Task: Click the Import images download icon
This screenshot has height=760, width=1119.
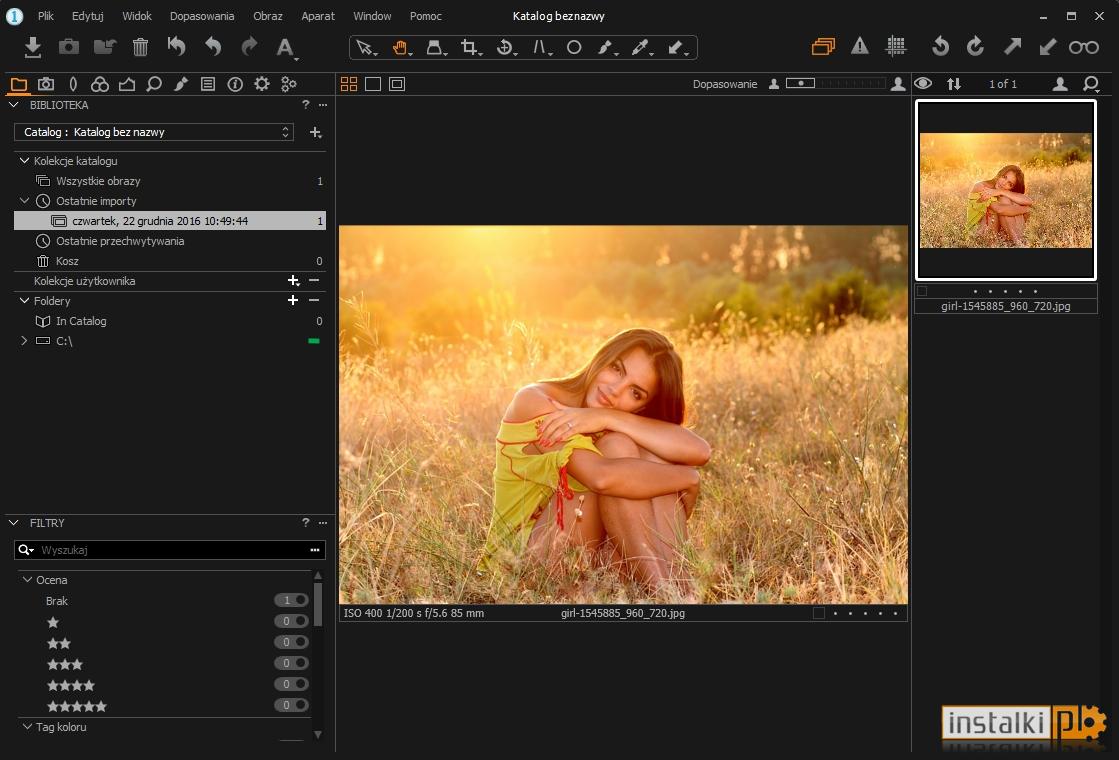Action: coord(32,47)
